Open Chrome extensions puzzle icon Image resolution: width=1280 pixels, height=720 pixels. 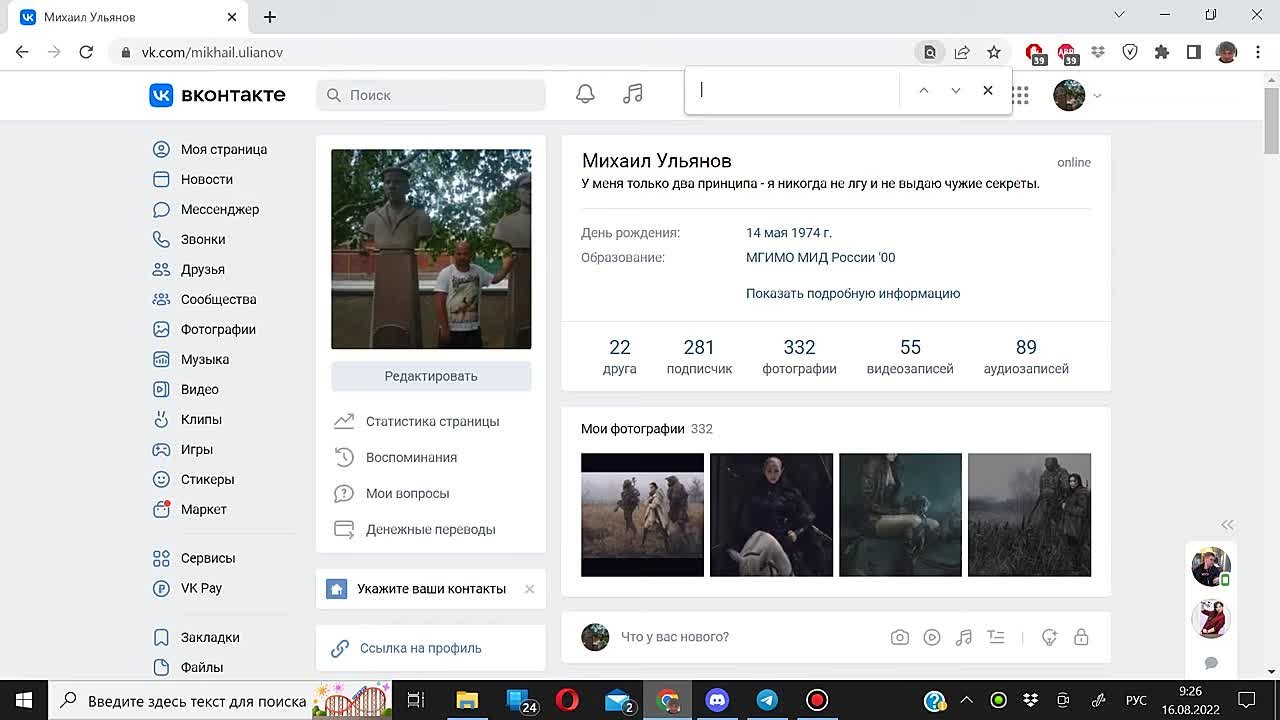[1162, 52]
